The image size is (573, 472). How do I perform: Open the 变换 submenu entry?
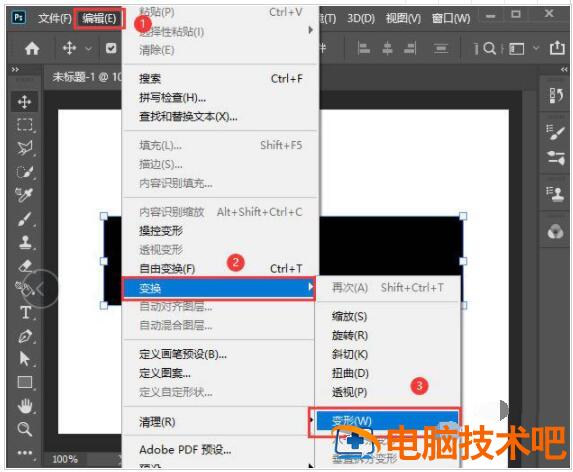(219, 289)
